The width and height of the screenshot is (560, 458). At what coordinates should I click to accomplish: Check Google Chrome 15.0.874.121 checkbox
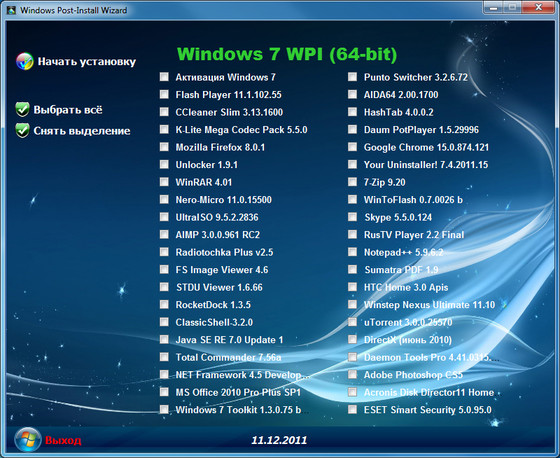(352, 147)
